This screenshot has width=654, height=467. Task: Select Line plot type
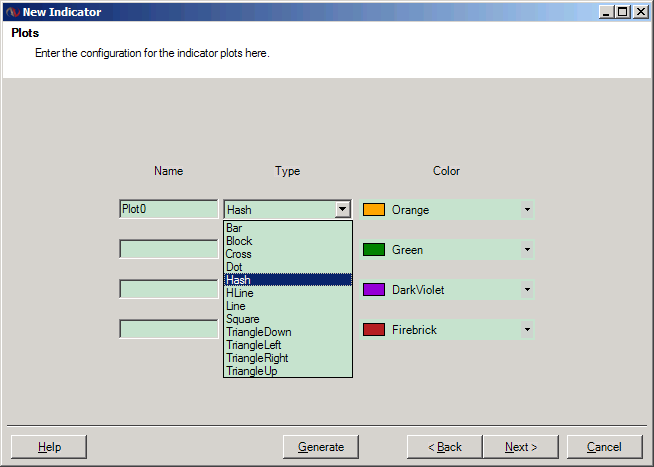[288, 306]
